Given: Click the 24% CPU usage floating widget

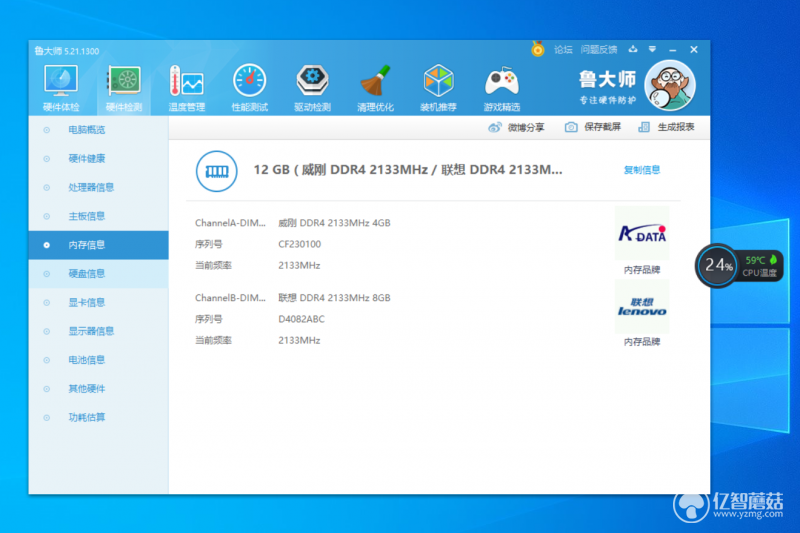Looking at the screenshot, I should point(718,265).
